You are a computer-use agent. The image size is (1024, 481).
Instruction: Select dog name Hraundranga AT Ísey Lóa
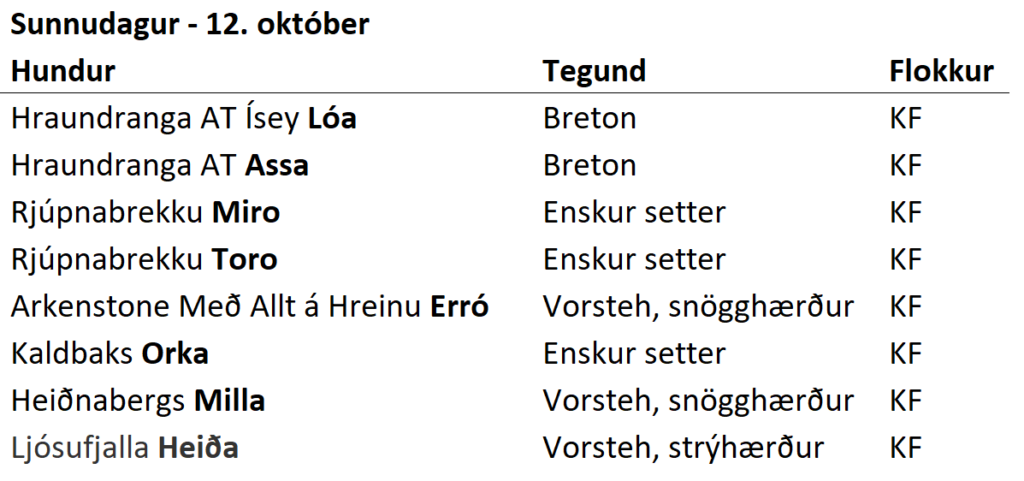(x=184, y=119)
